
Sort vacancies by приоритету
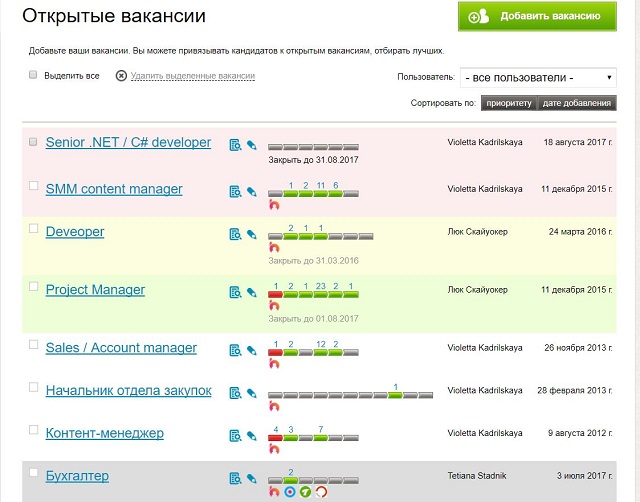(509, 103)
